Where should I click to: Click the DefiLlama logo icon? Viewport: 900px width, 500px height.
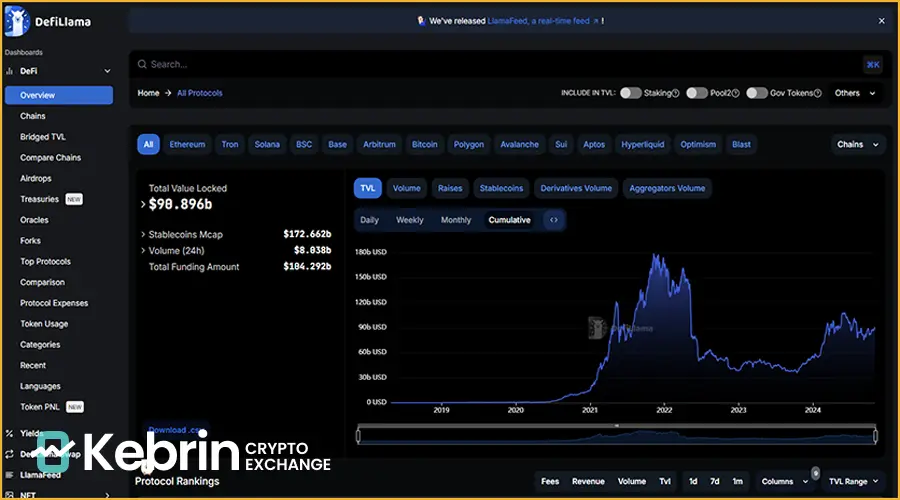17,21
